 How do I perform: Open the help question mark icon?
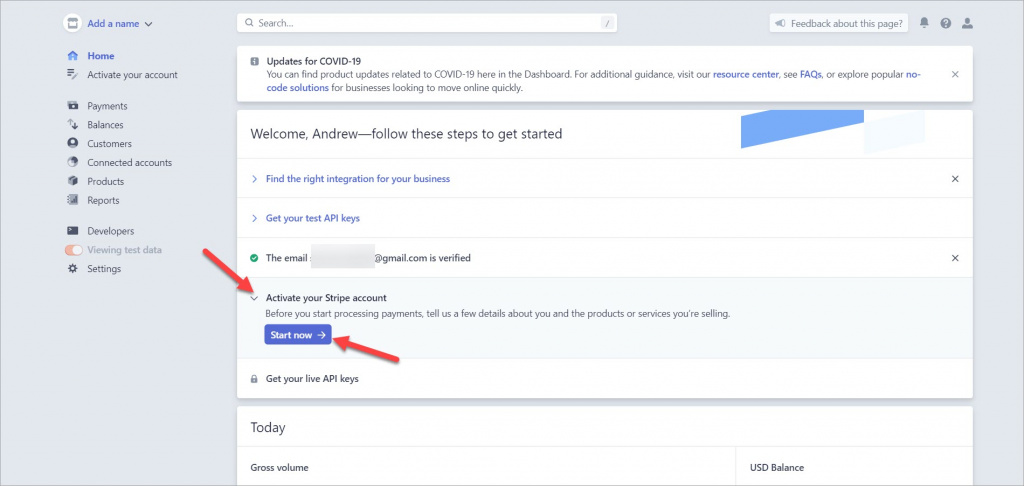click(946, 24)
